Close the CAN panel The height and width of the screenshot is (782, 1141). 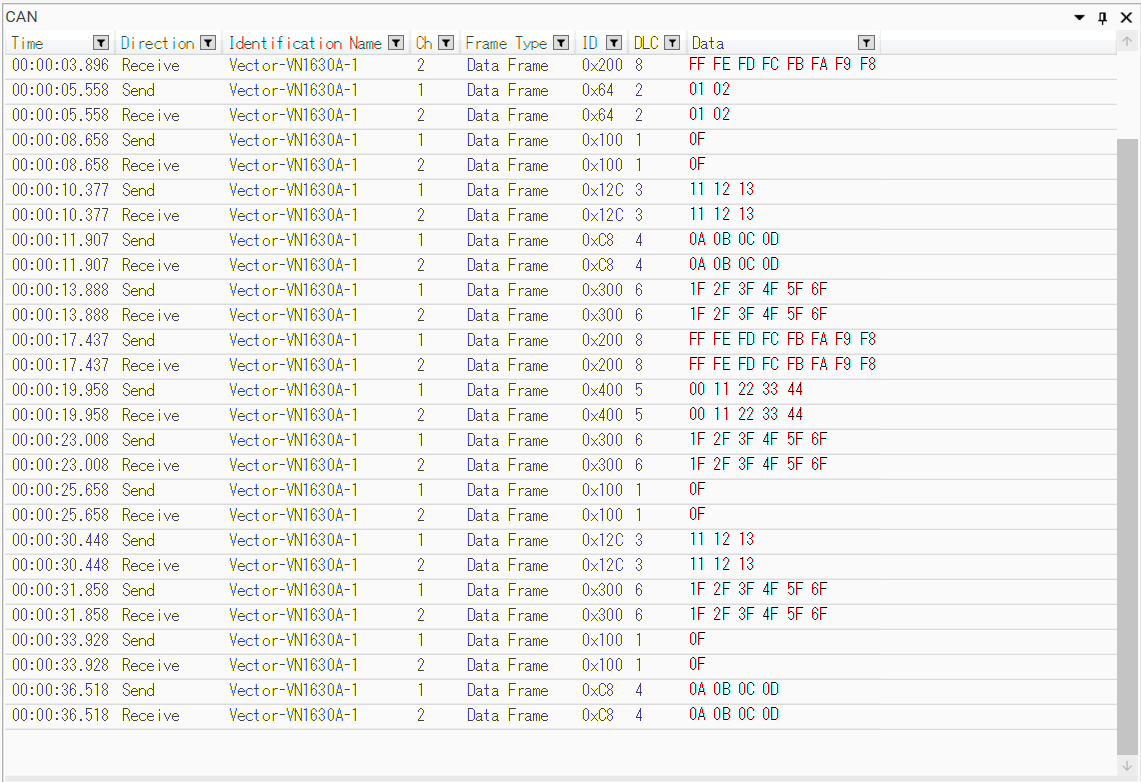1126,17
